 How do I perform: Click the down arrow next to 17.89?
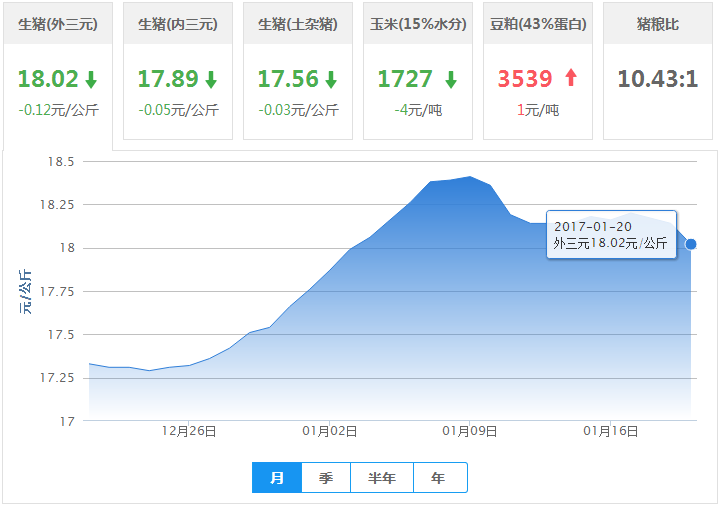(211, 80)
